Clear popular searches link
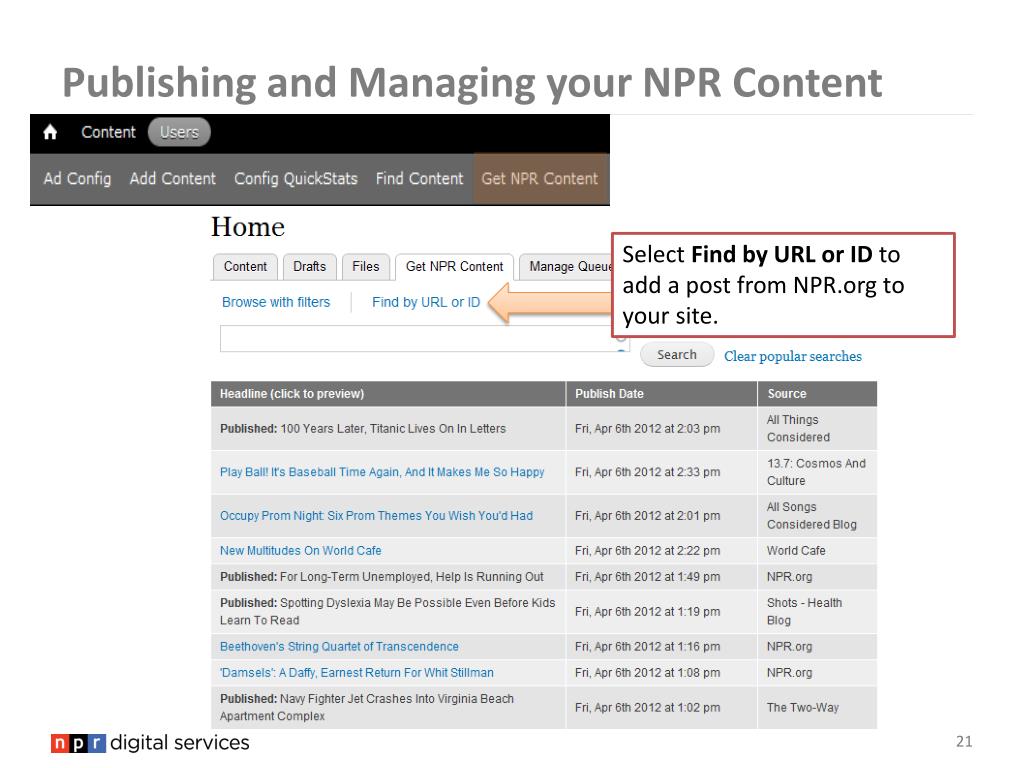The height and width of the screenshot is (768, 1024). pyautogui.click(x=793, y=357)
